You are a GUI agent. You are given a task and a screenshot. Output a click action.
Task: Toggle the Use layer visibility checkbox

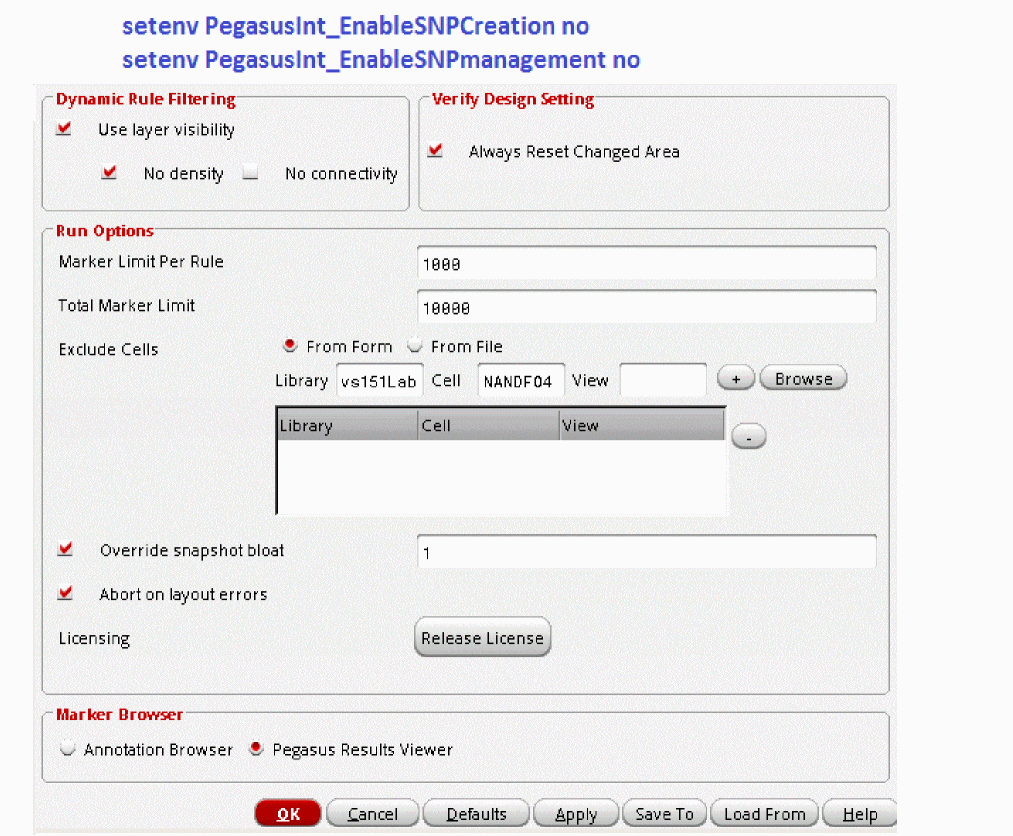tap(64, 129)
